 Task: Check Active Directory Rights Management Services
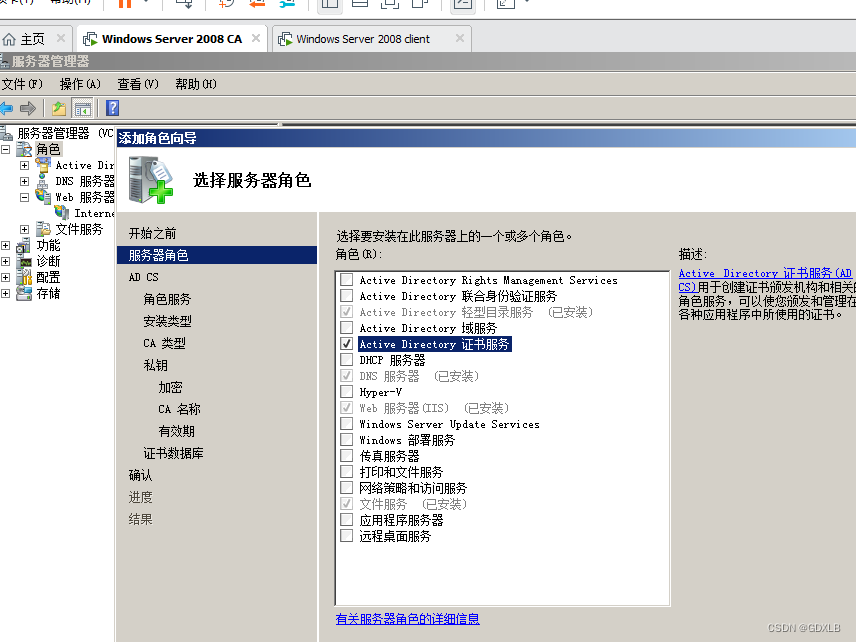346,280
